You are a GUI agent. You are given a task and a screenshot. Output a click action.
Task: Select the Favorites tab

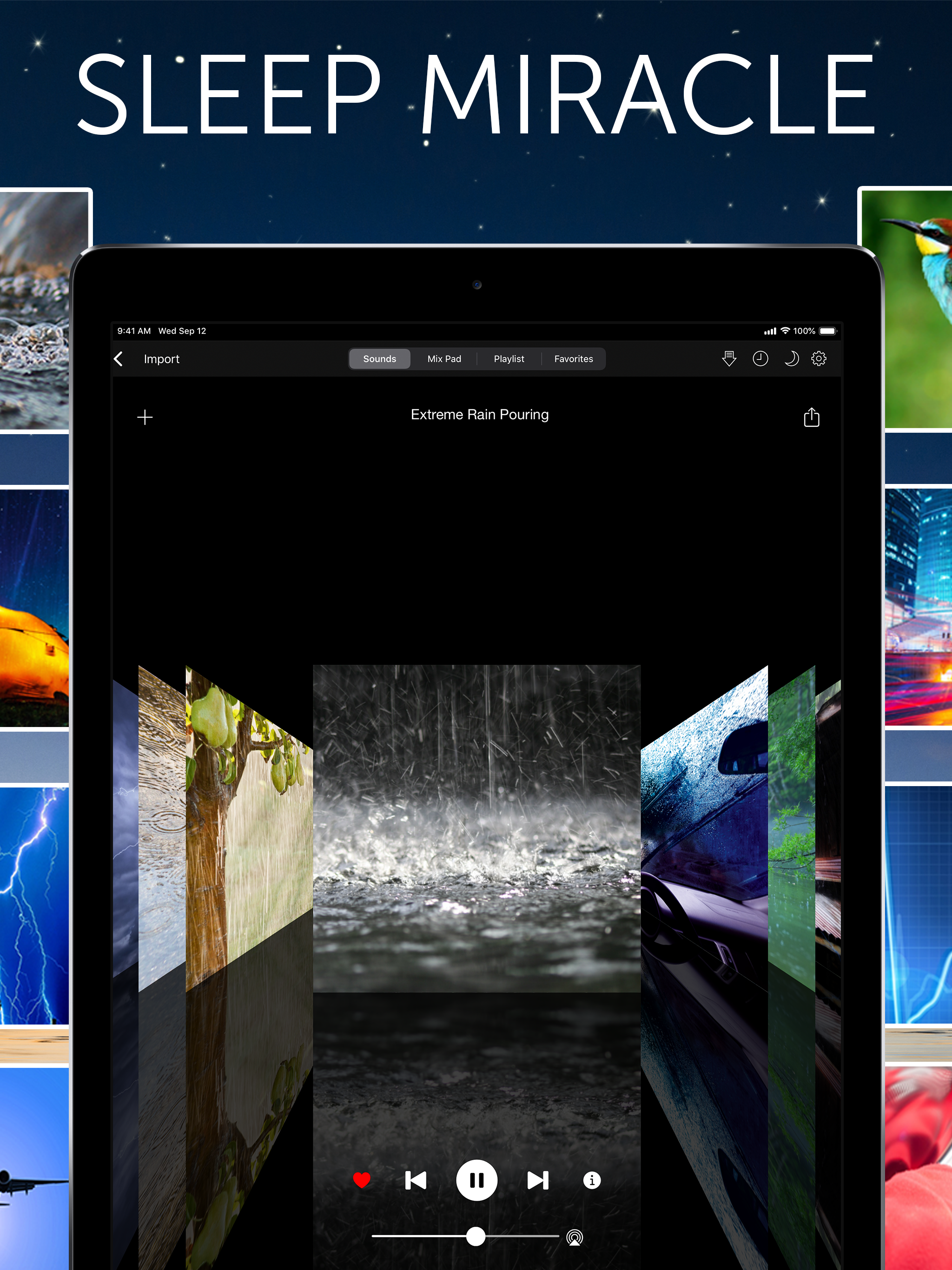click(x=573, y=359)
